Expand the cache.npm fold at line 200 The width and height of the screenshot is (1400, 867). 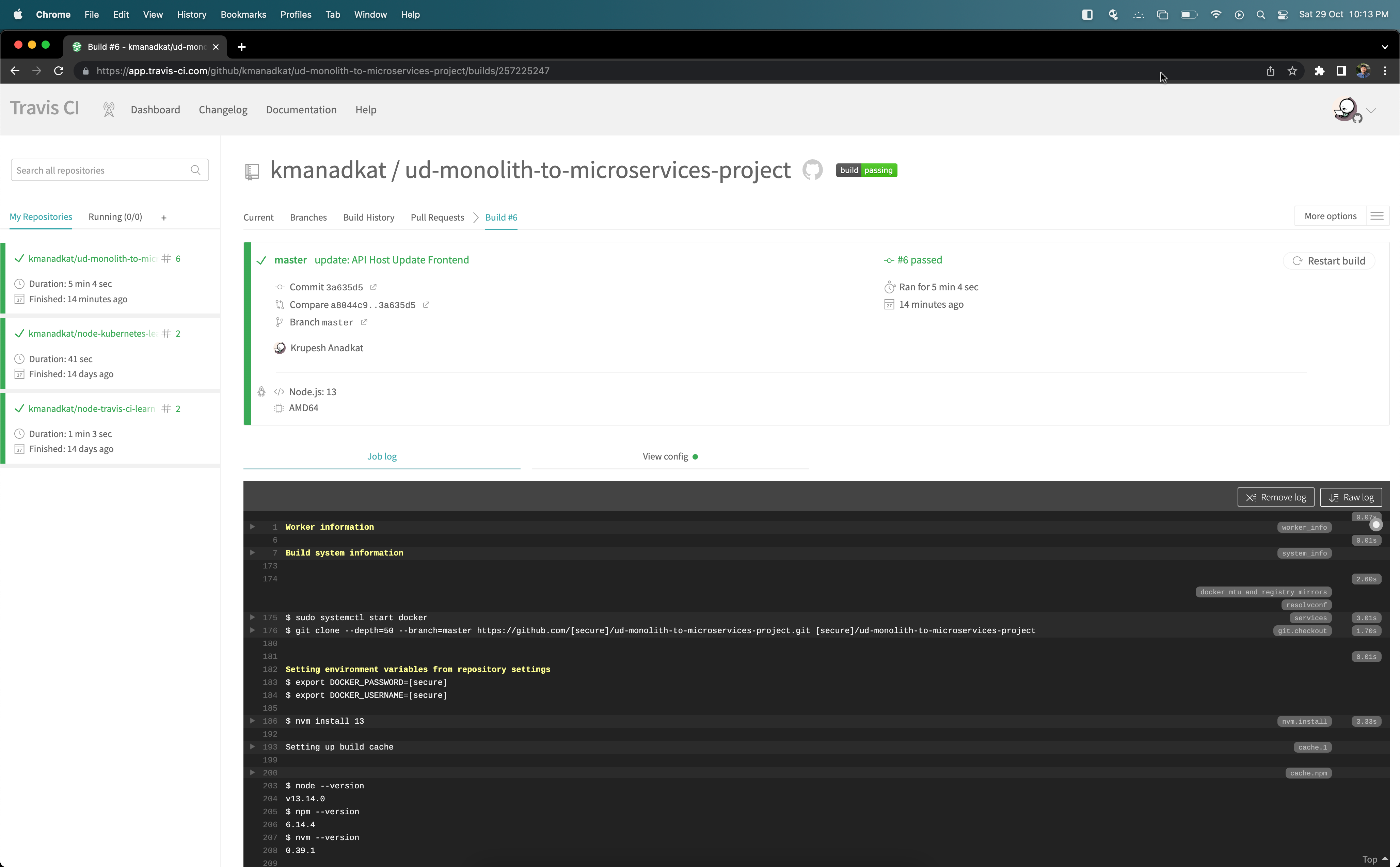point(252,772)
